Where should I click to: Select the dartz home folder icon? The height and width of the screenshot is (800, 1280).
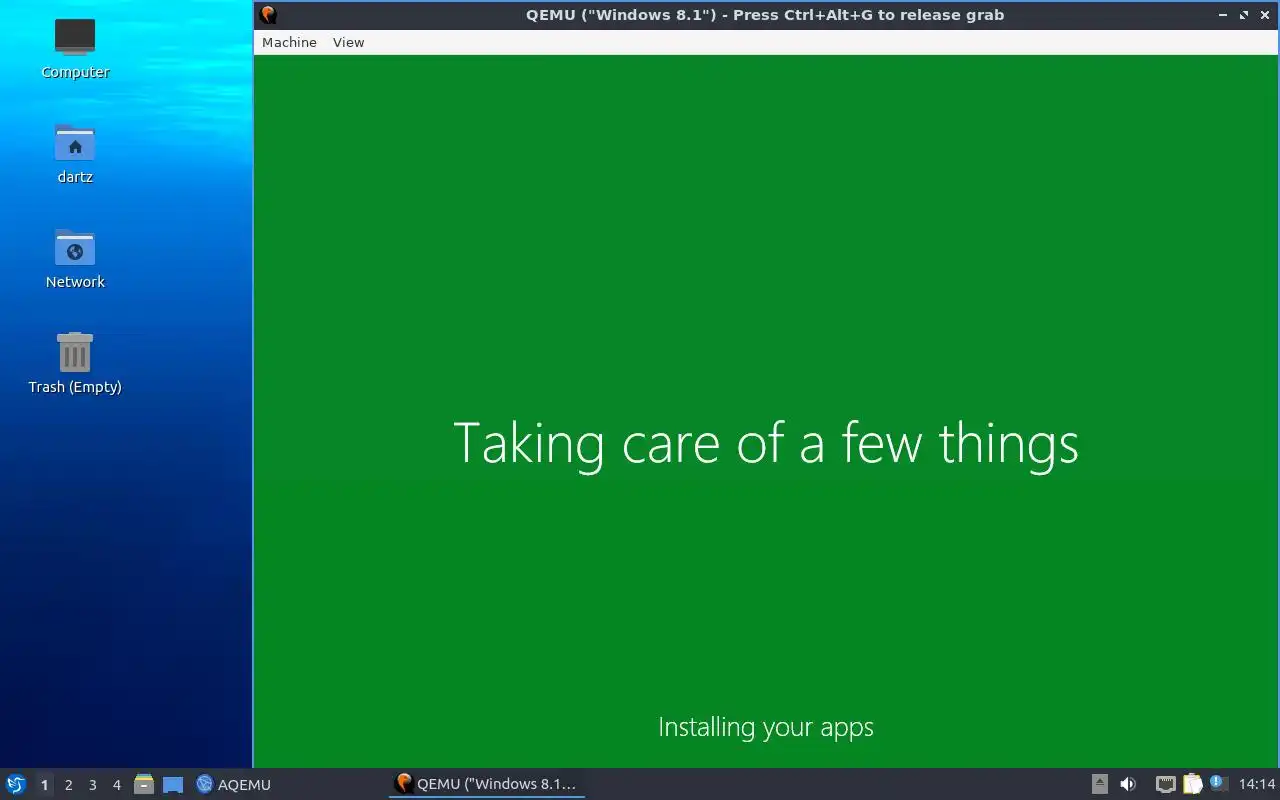coord(75,154)
